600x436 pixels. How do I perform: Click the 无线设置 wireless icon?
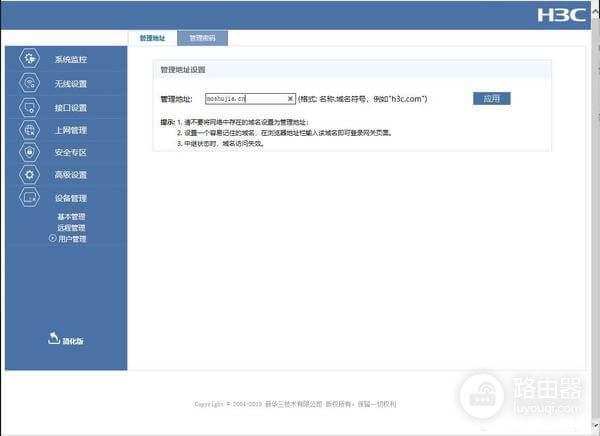pos(29,83)
